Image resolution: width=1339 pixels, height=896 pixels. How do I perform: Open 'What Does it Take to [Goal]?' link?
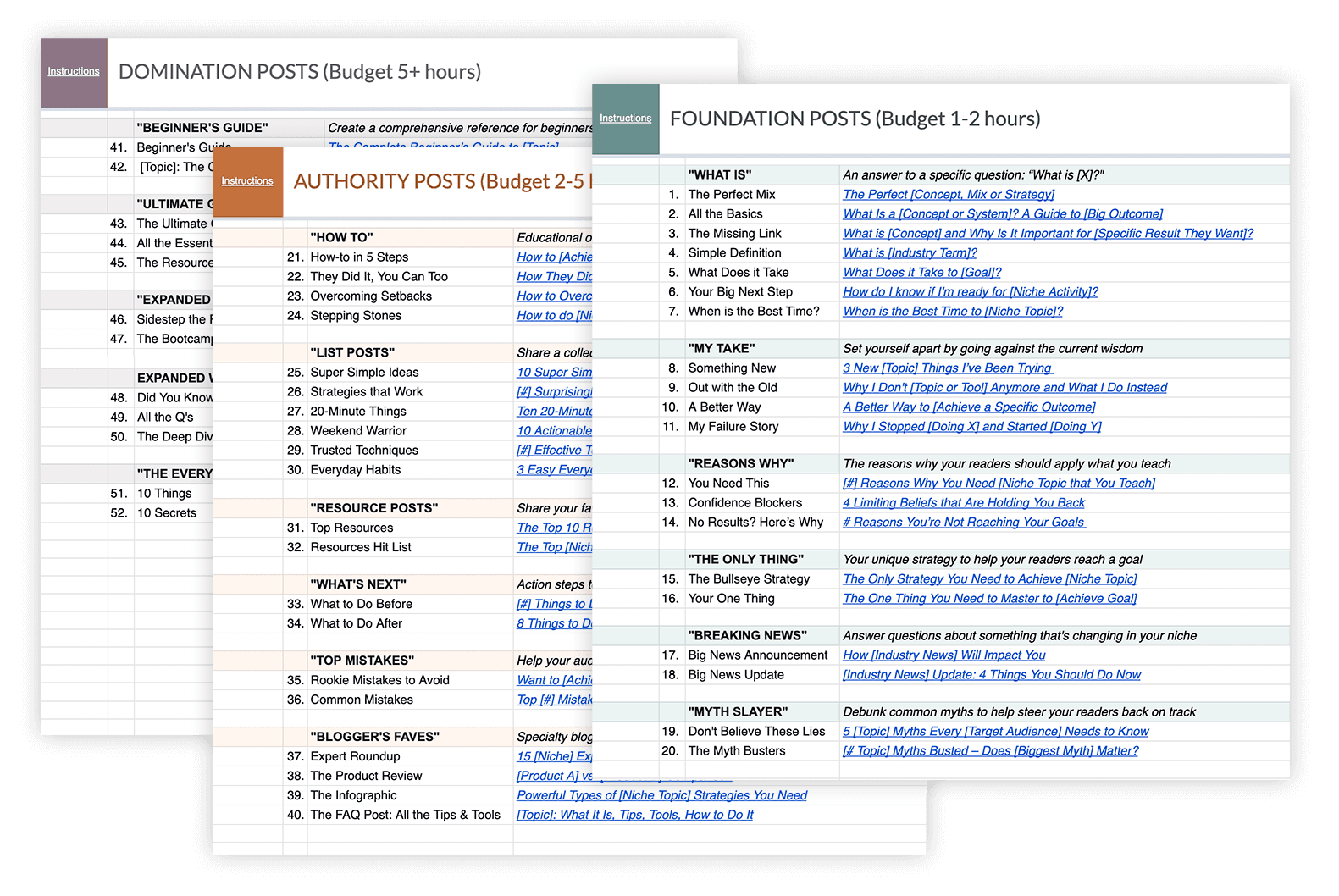[x=921, y=273]
